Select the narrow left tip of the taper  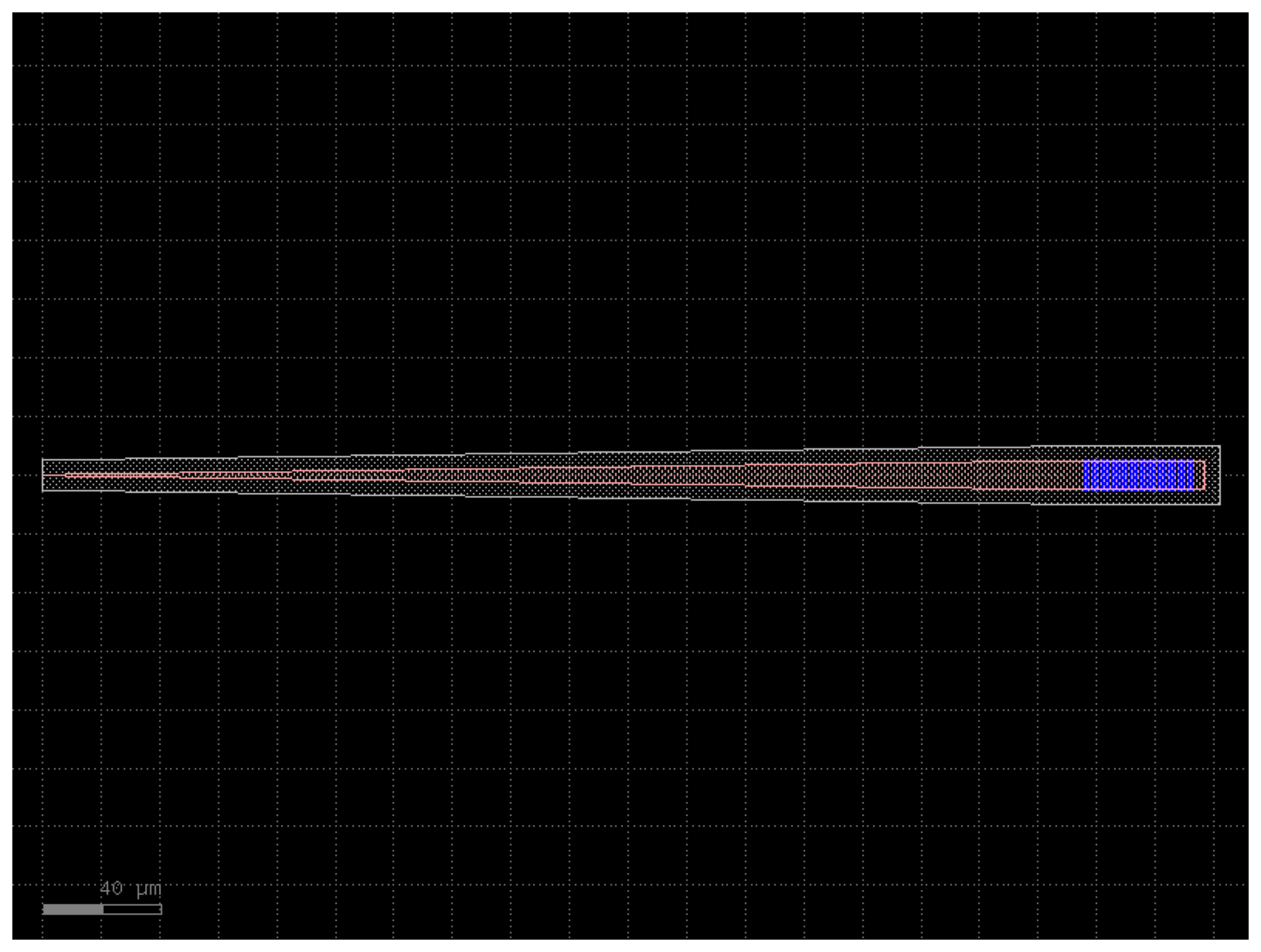tap(54, 476)
